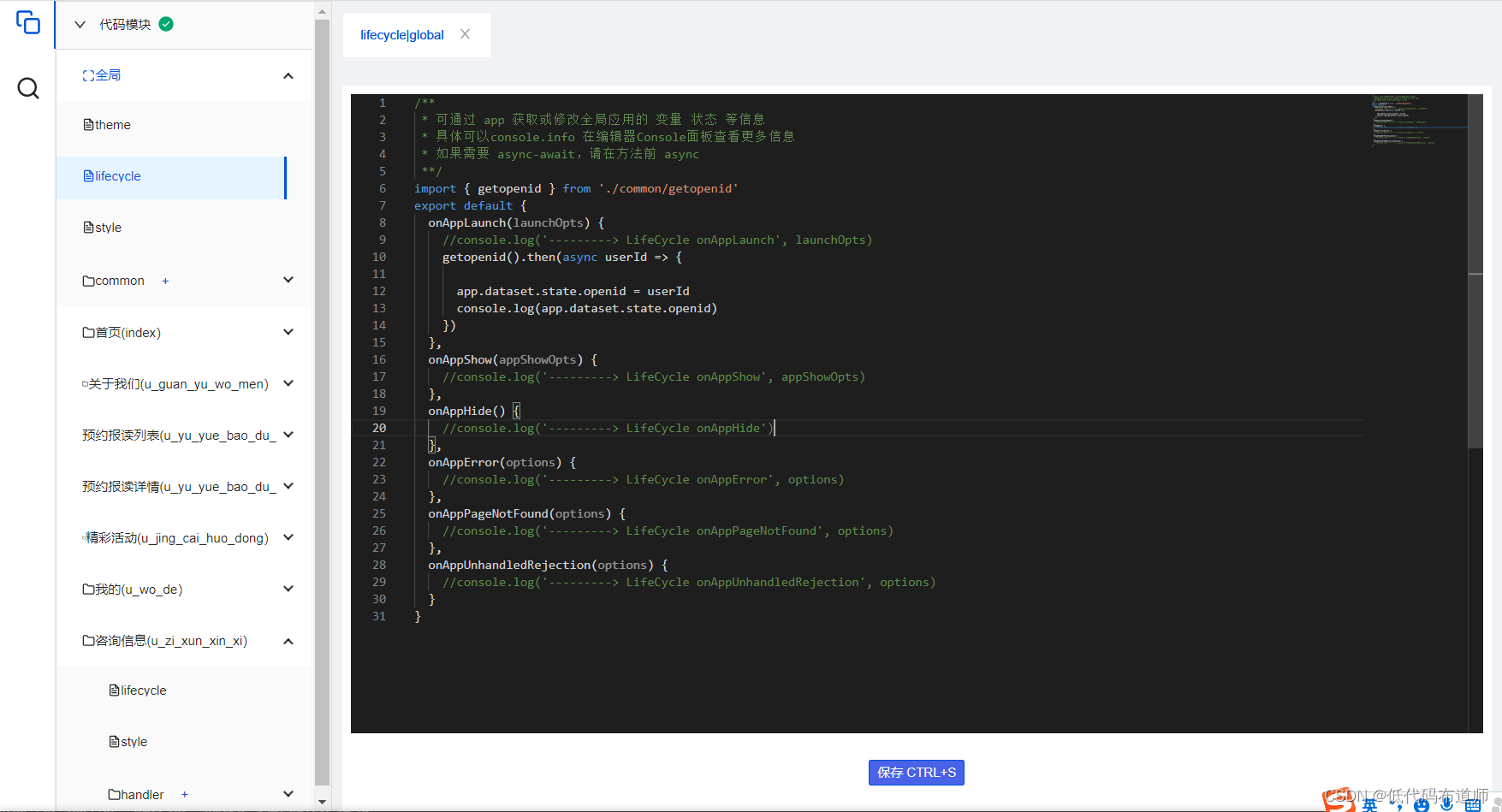Select the 预约报读详情 page row
This screenshot has width=1502, height=812.
184,487
